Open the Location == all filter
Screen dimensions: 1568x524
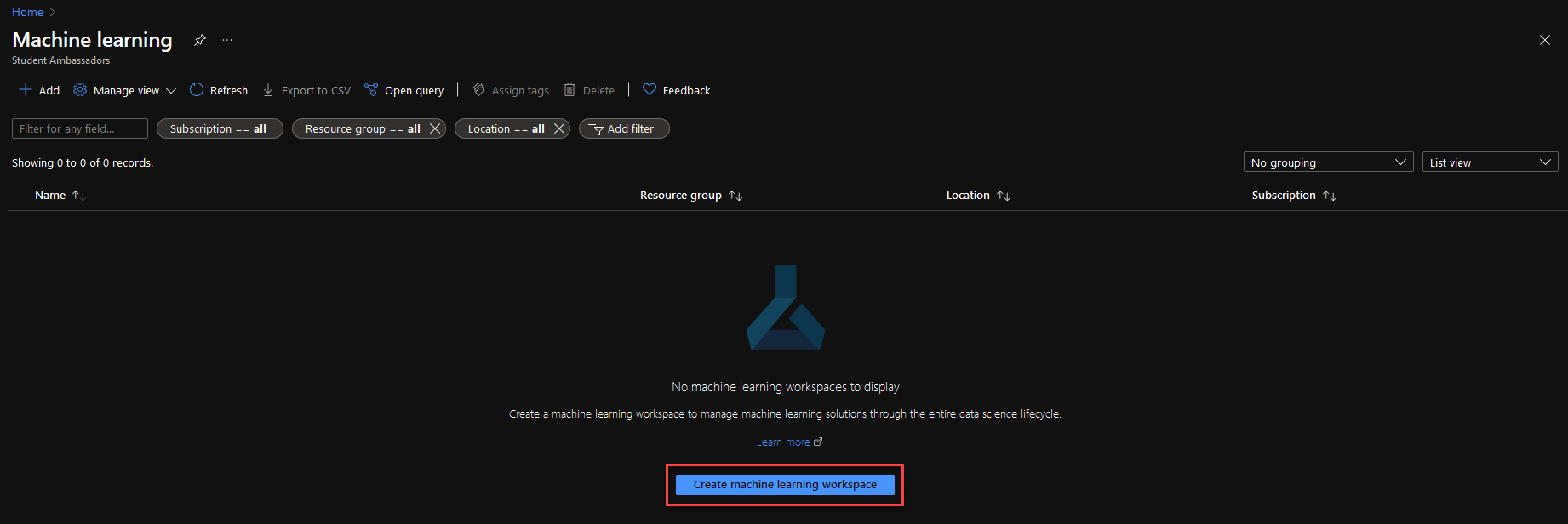coord(506,128)
